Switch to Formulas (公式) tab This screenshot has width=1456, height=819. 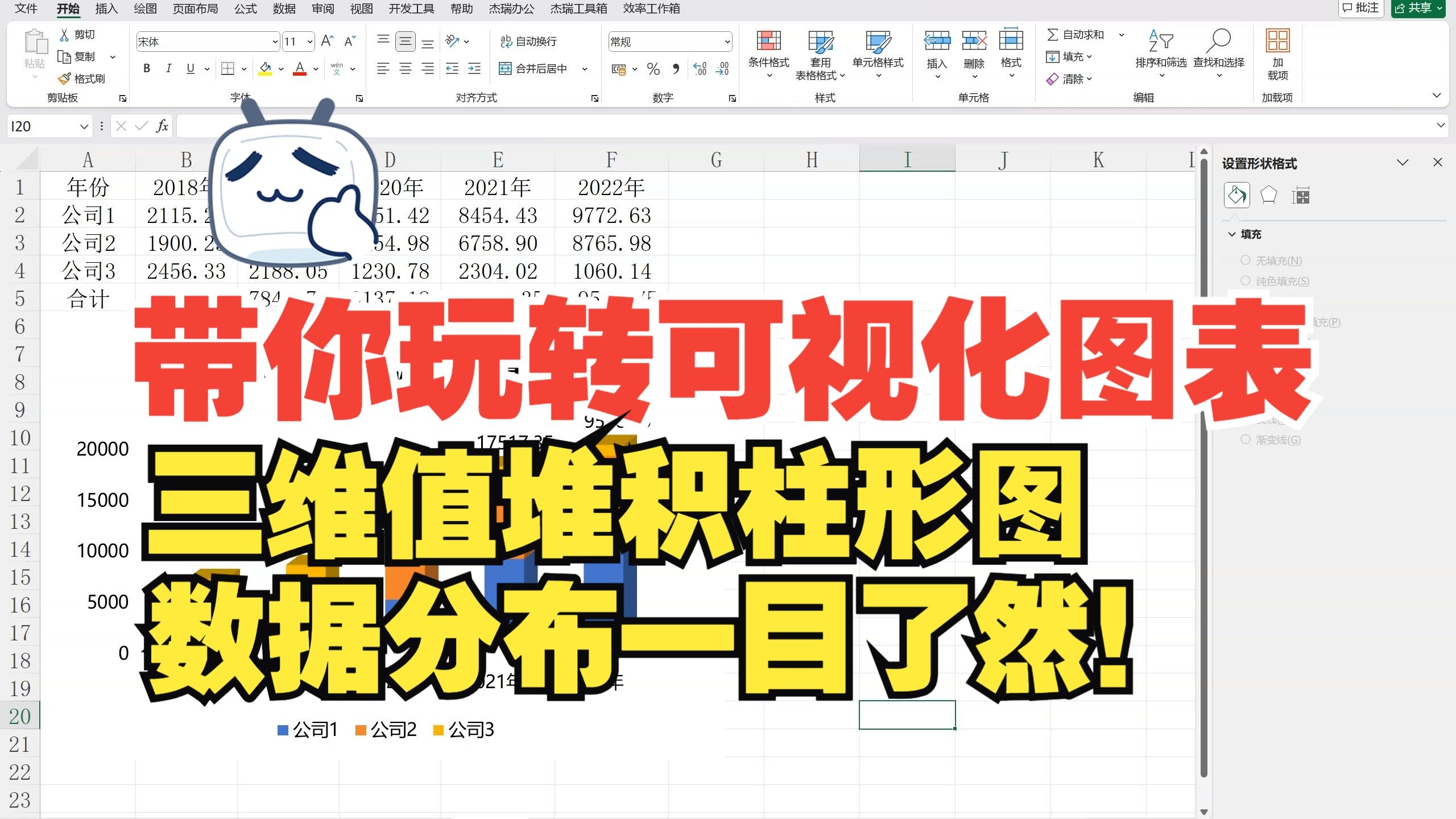(246, 9)
